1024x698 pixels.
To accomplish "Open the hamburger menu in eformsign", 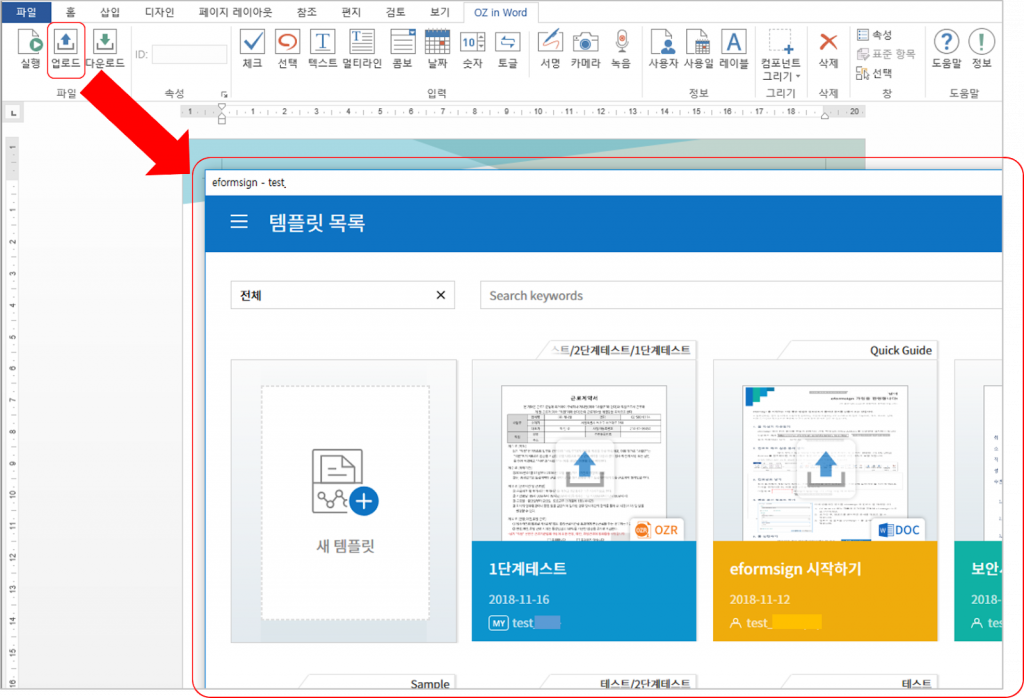I will click(x=239, y=222).
